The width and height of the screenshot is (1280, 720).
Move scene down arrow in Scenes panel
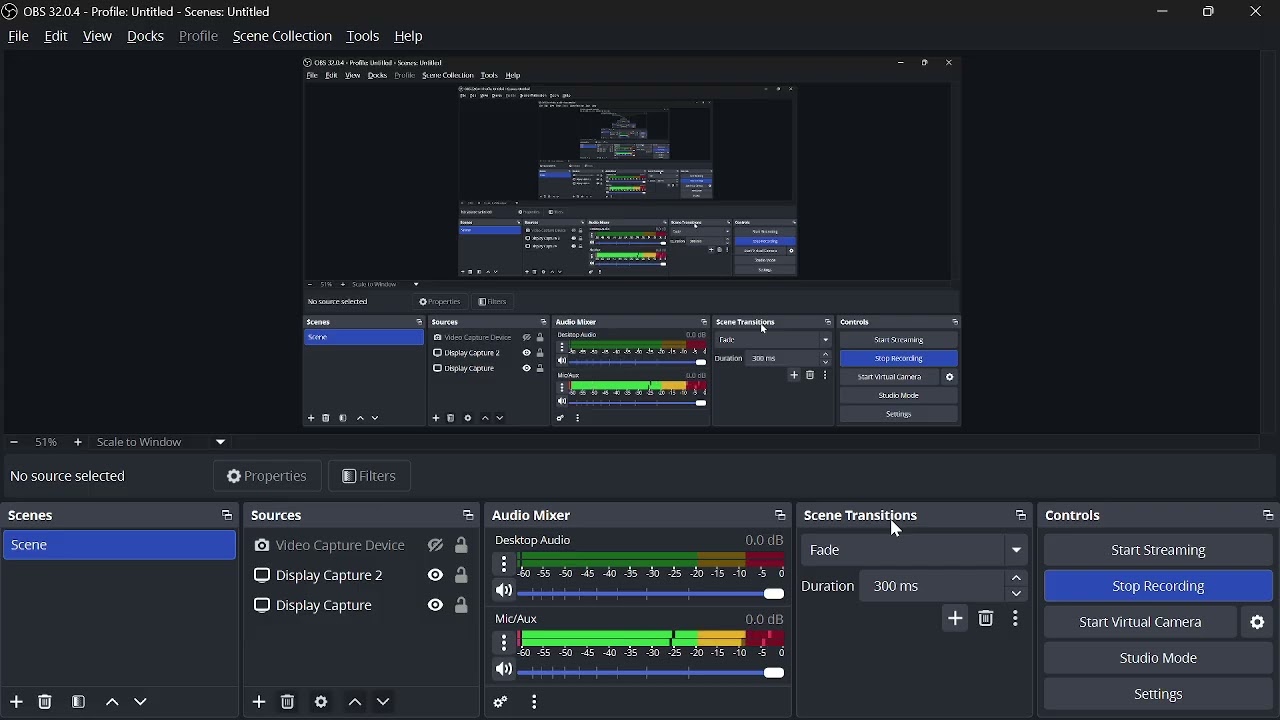click(141, 703)
